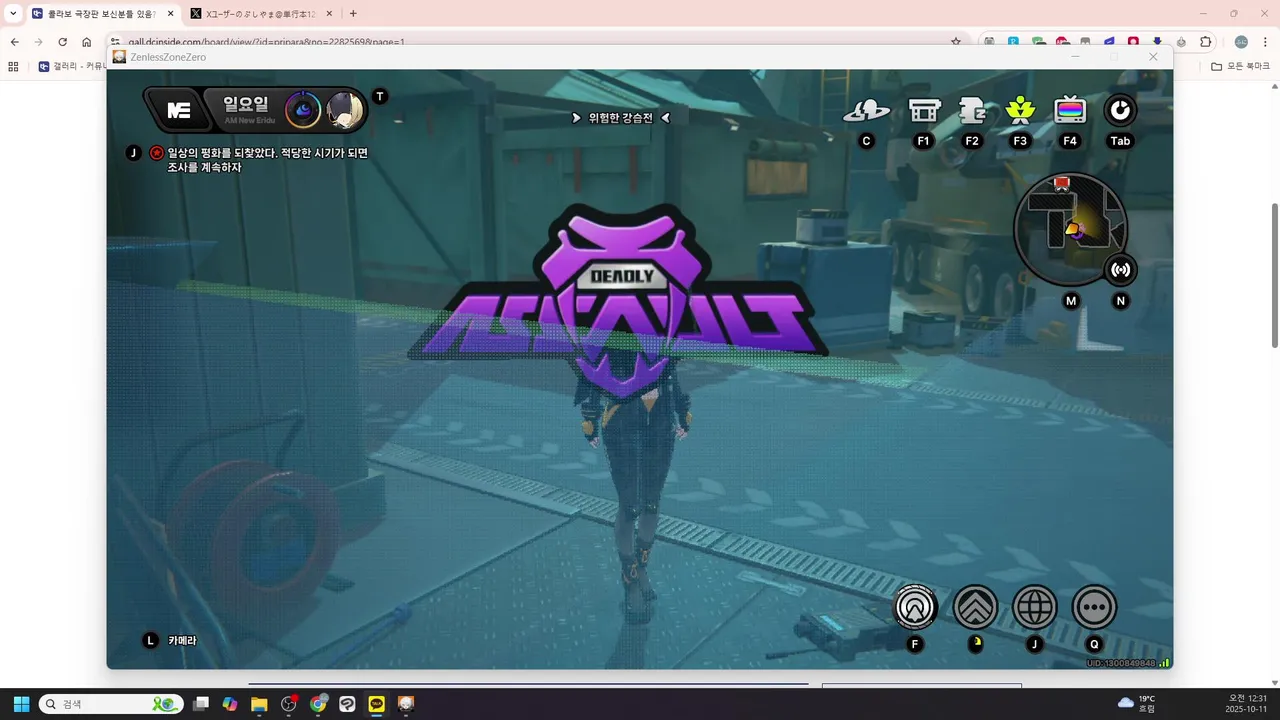This screenshot has width=1280, height=720.
Task: Click the circular minimap
Action: 1070,229
